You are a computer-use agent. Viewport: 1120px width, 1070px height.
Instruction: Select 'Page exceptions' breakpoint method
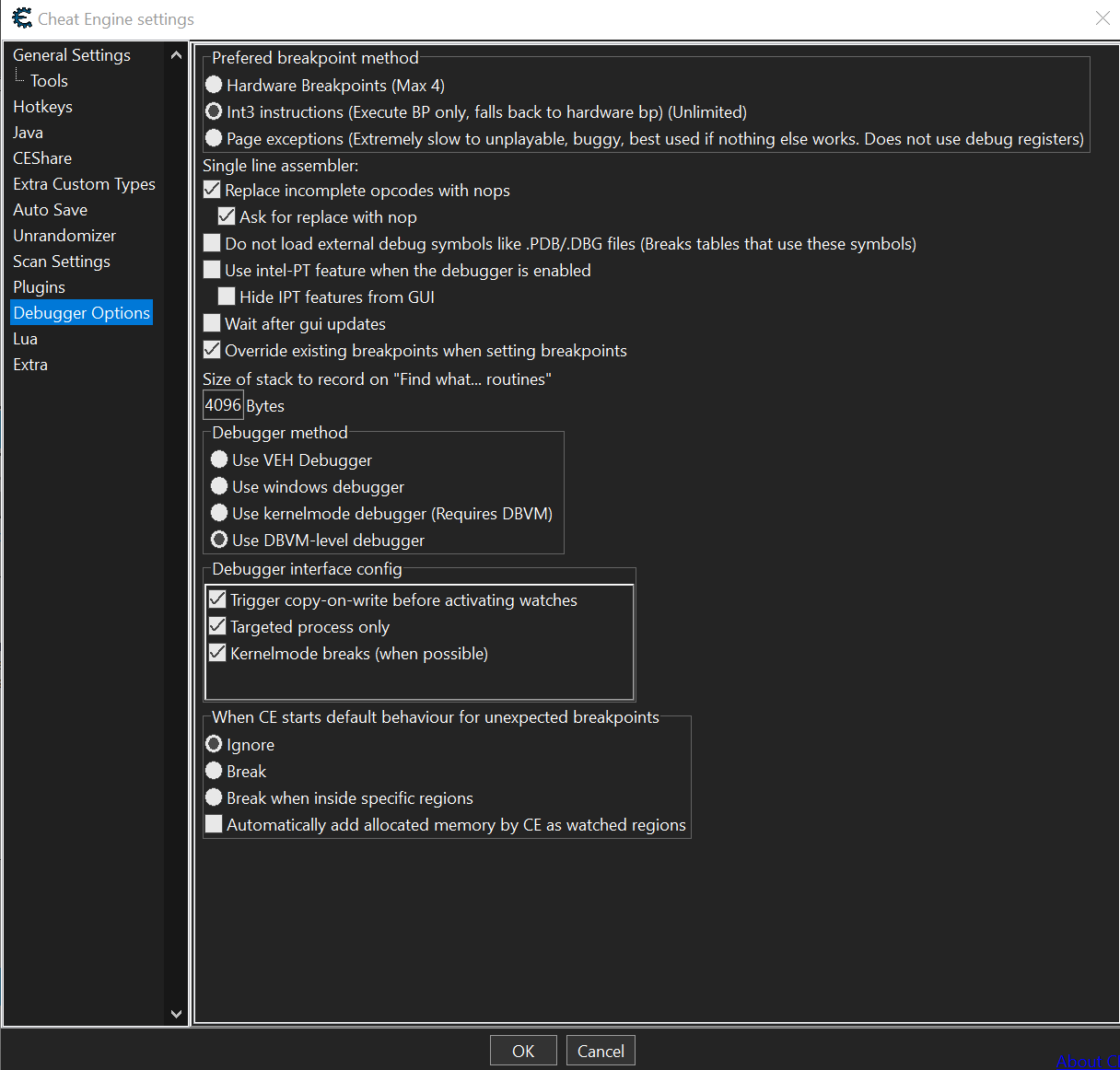(x=215, y=139)
